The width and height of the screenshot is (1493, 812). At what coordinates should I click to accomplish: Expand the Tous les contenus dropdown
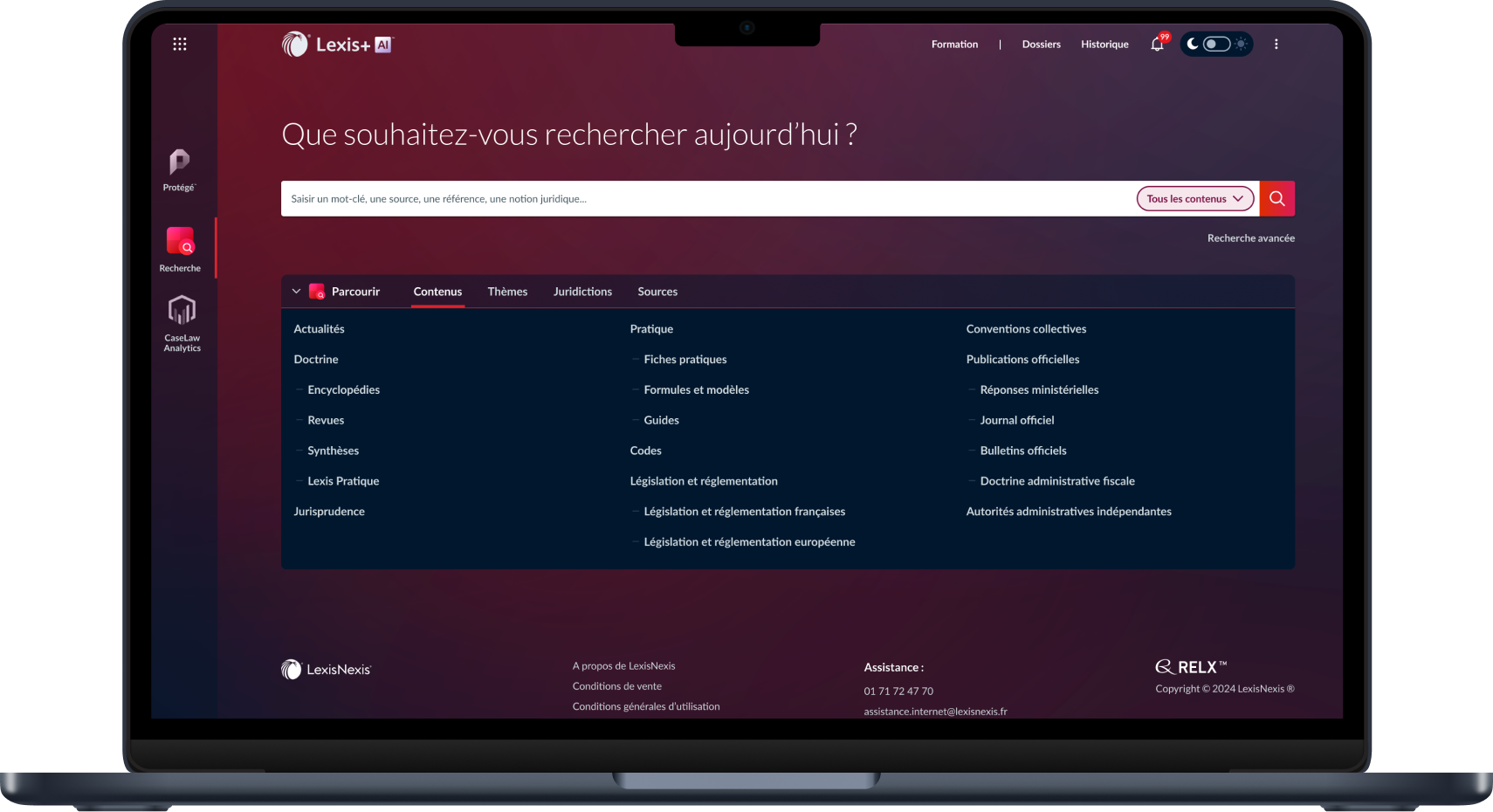point(1194,198)
